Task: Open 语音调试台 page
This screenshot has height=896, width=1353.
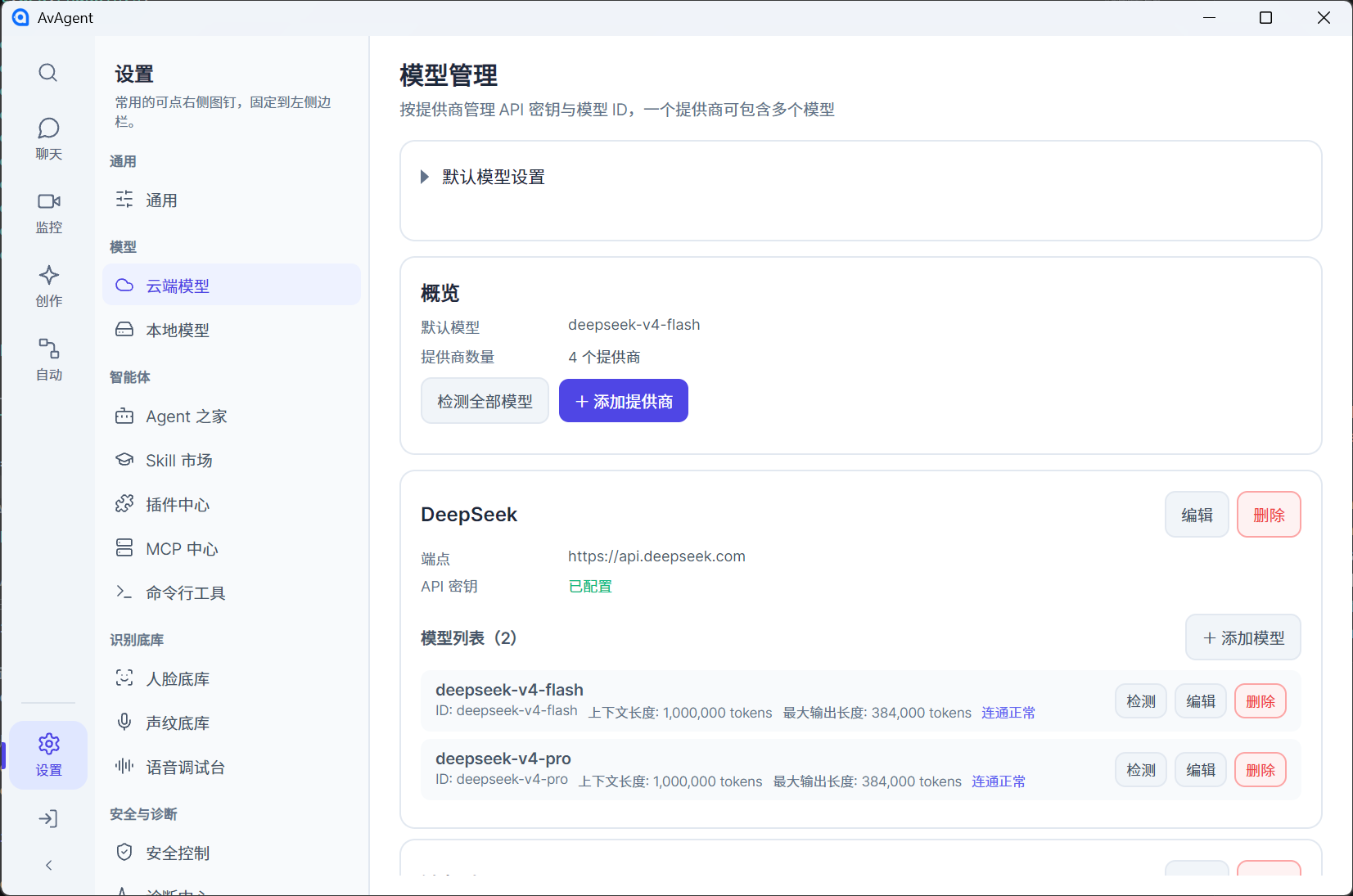Action: point(232,768)
